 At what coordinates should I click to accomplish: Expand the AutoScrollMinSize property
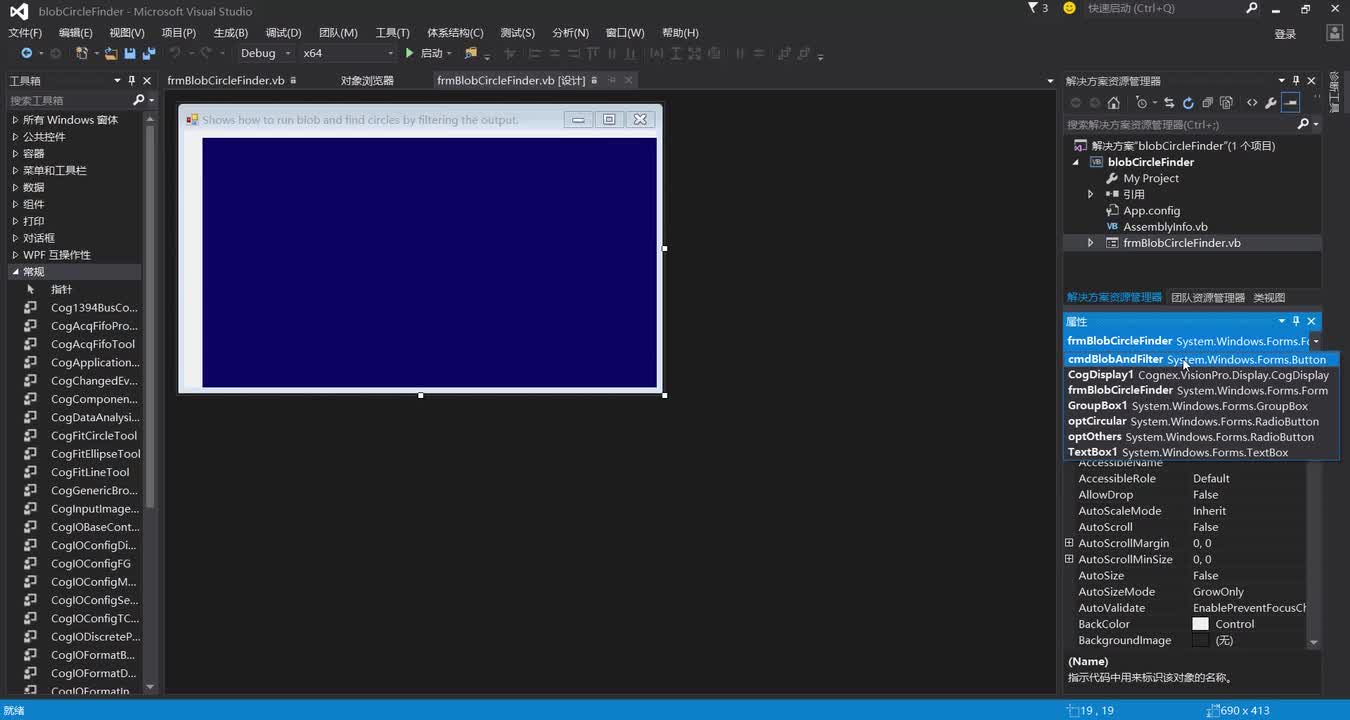tap(1069, 559)
